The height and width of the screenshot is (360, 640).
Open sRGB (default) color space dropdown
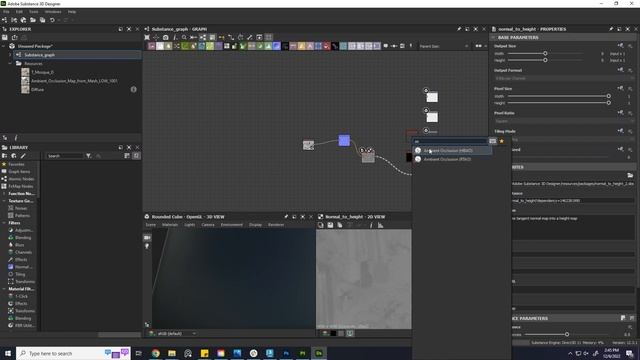(x=176, y=333)
